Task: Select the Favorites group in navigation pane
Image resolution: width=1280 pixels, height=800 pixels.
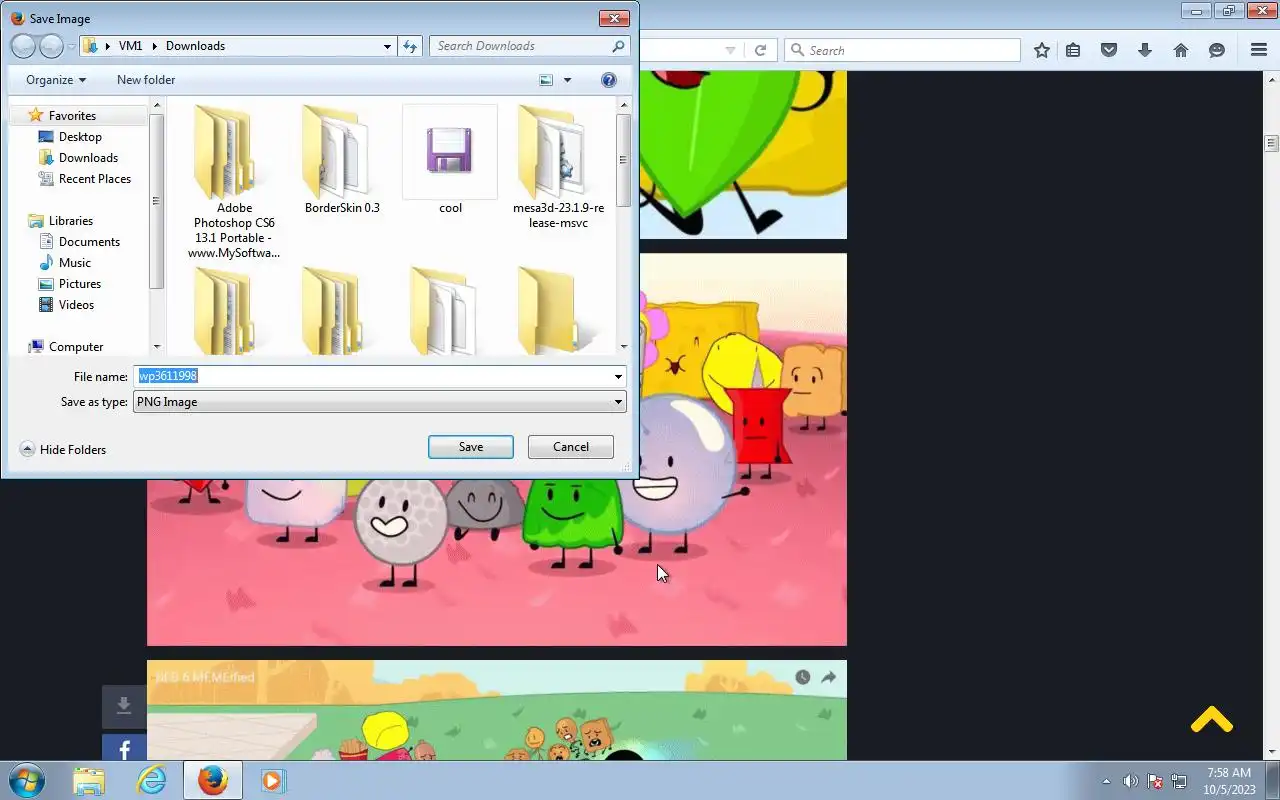Action: point(72,116)
